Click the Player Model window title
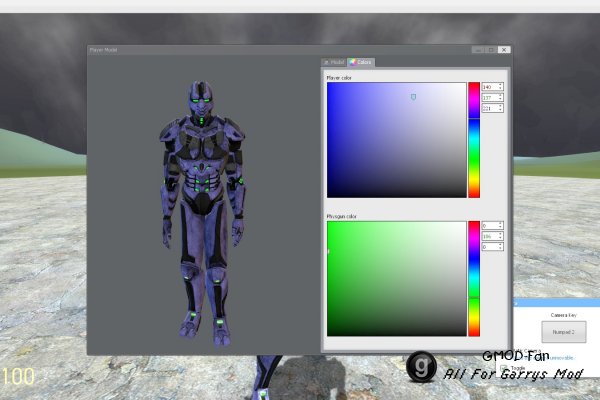The height and width of the screenshot is (400, 600). tap(103, 50)
